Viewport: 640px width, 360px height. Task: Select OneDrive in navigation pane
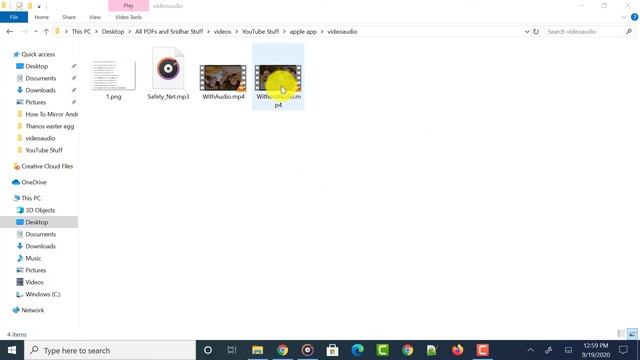[33, 182]
